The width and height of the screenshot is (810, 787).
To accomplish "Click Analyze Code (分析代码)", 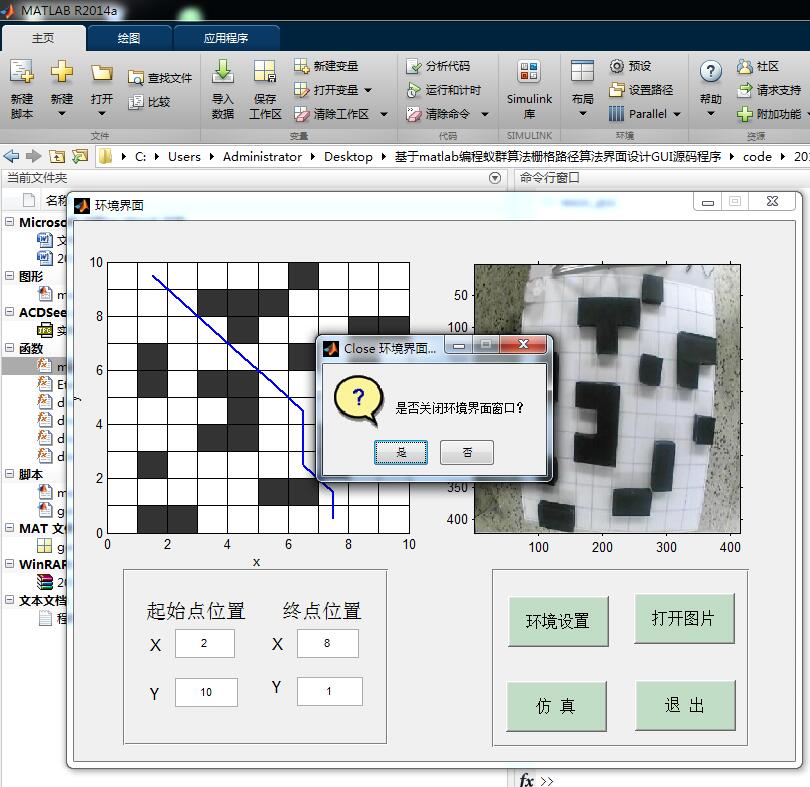I will pos(438,66).
